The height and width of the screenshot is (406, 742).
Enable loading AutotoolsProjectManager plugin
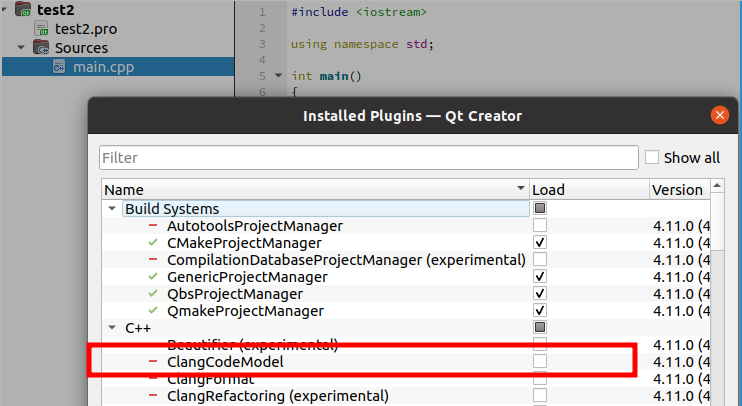pos(540,225)
